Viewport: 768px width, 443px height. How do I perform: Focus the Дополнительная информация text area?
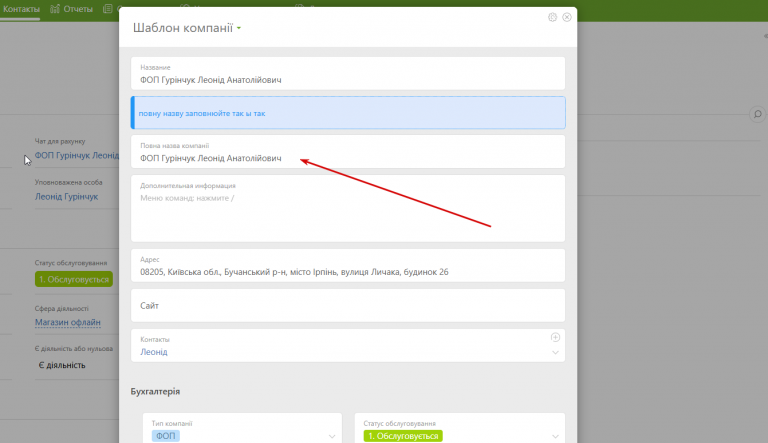348,208
